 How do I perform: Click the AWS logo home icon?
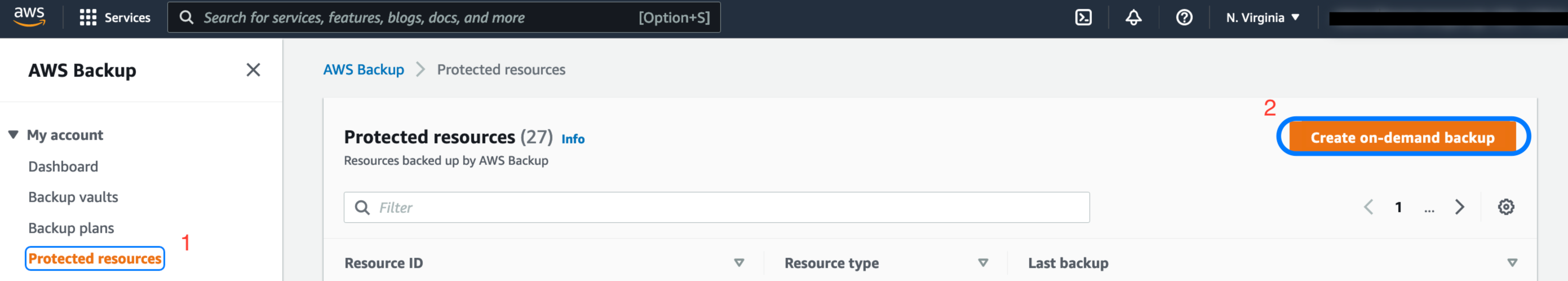(x=29, y=17)
